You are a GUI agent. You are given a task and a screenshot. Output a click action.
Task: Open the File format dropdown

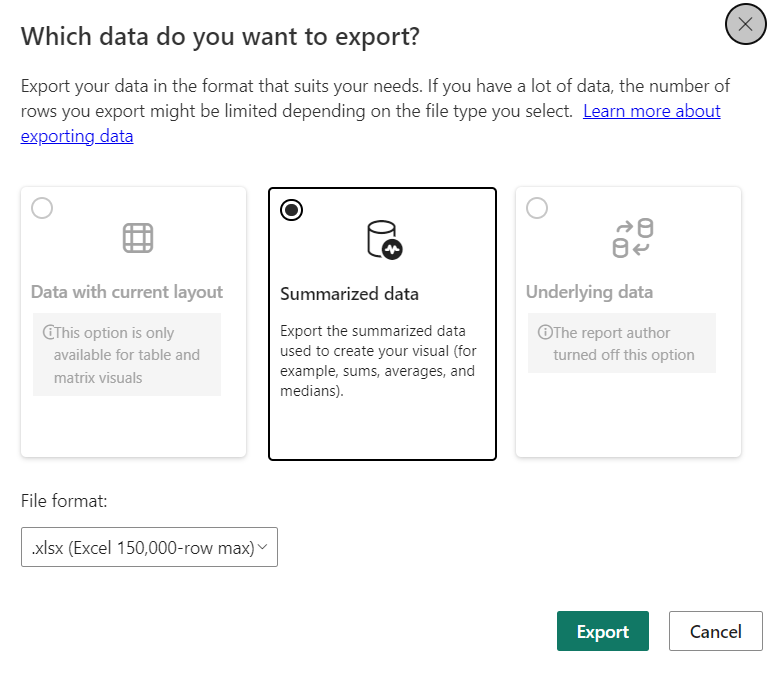pos(149,547)
